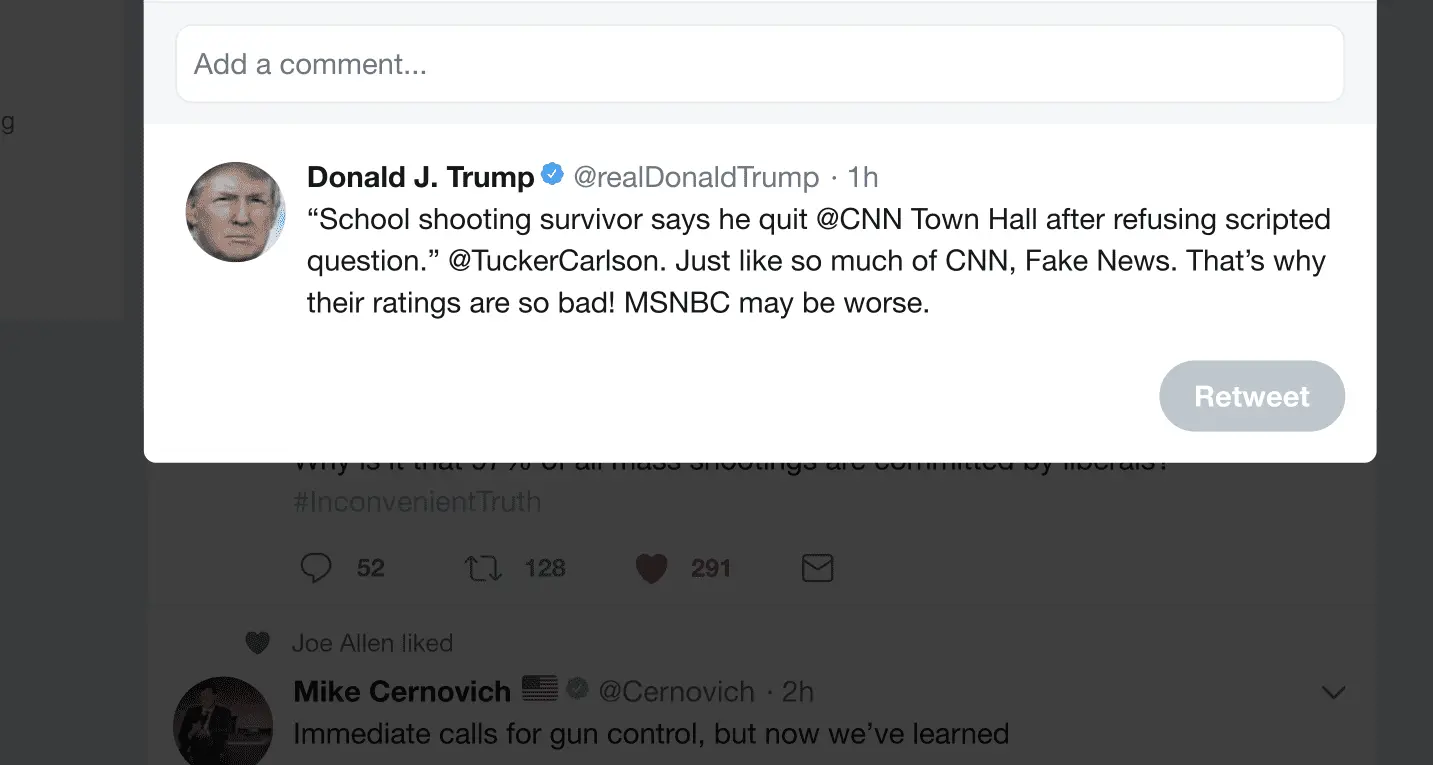
Task: Click the envelope direct message icon
Action: coord(818,569)
